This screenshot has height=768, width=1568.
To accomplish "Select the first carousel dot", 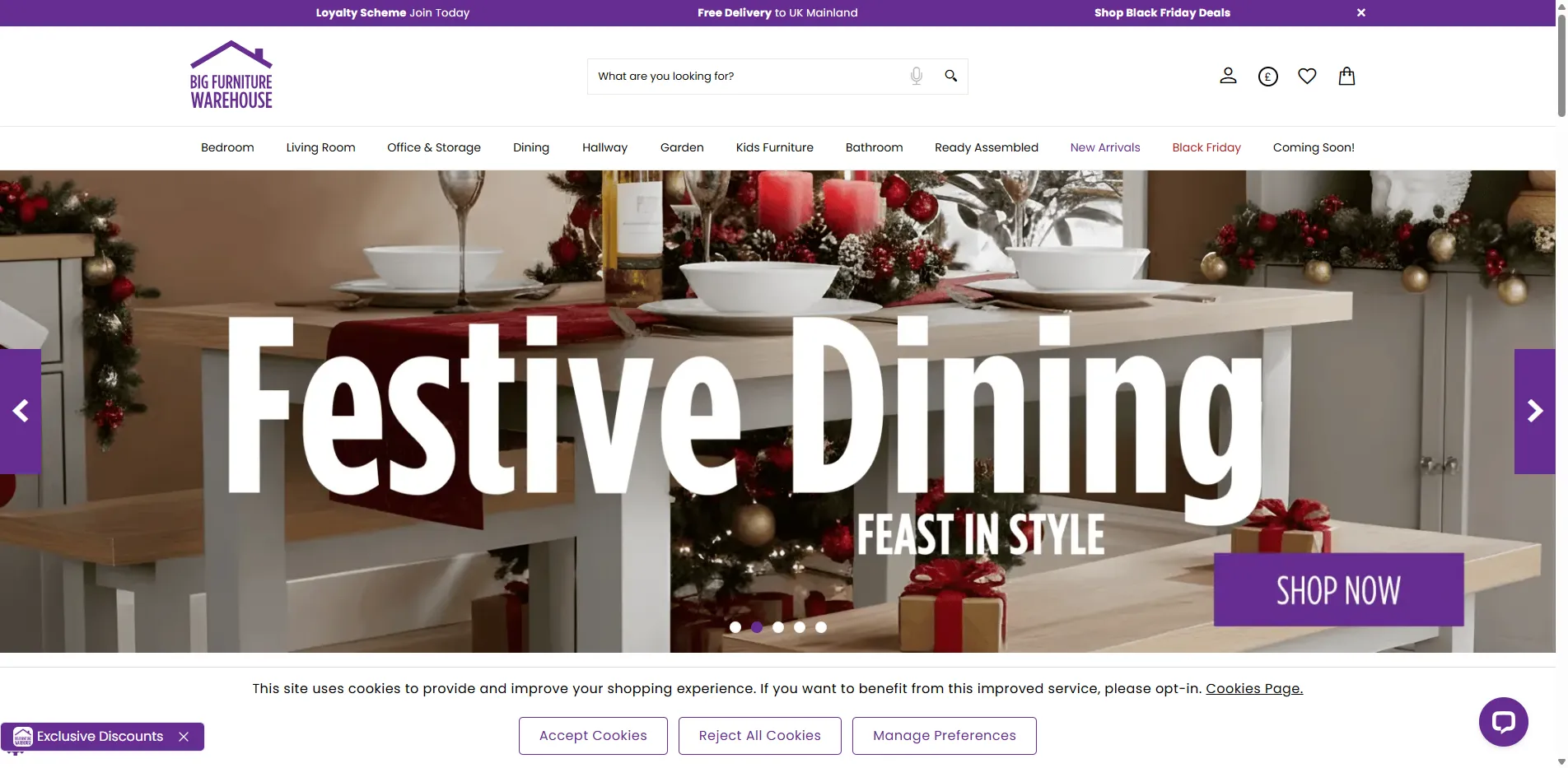I will (735, 627).
